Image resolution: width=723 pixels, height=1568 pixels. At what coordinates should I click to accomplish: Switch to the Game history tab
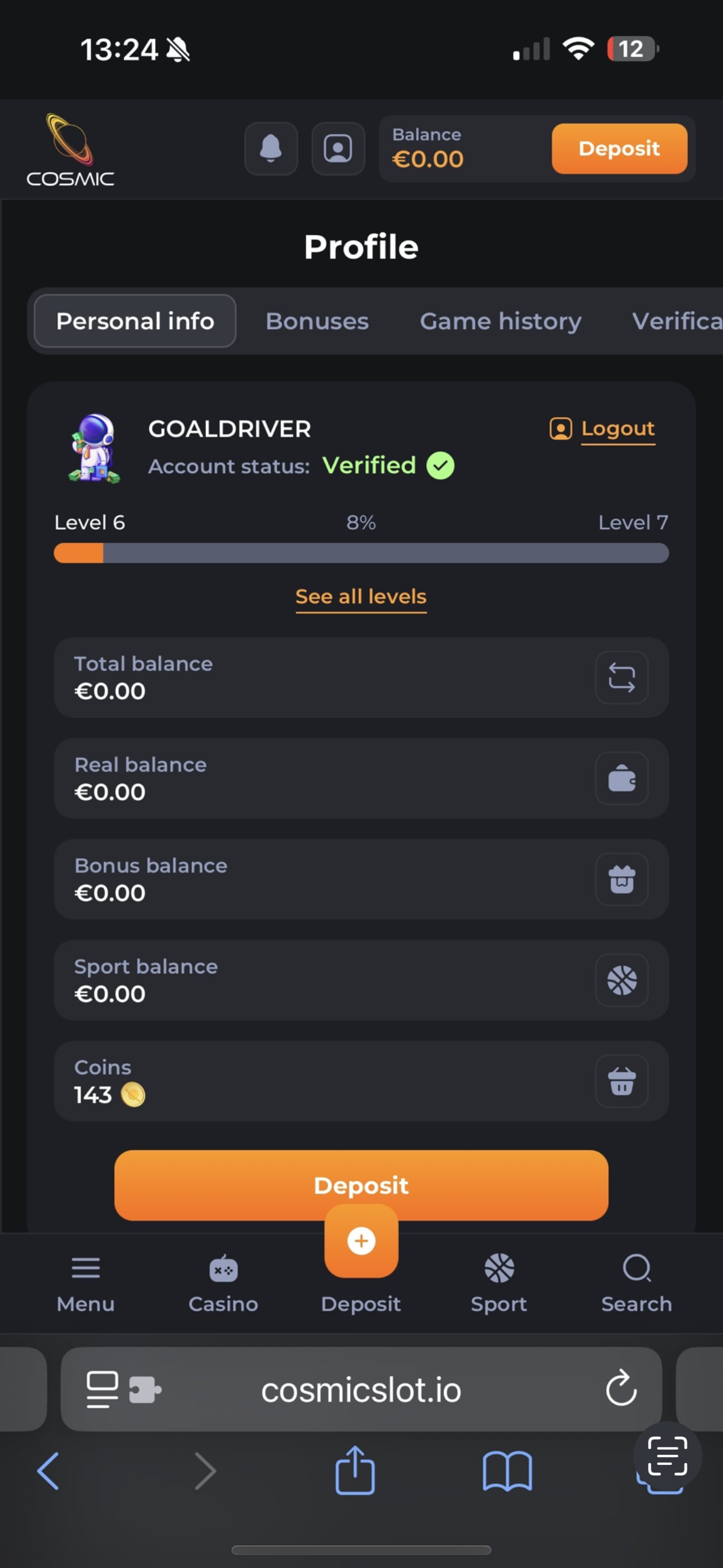coord(500,321)
